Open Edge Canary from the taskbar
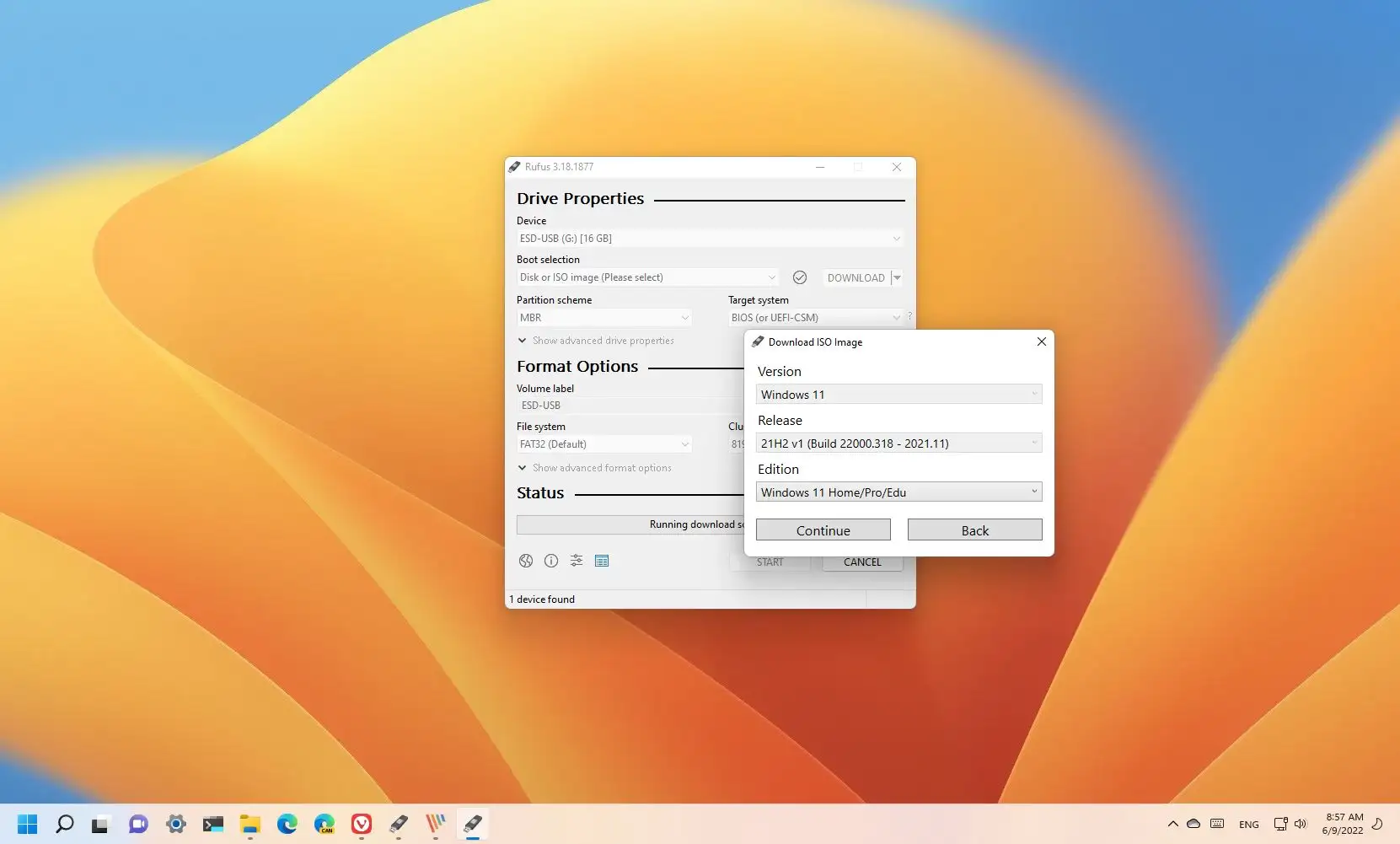 (325, 824)
